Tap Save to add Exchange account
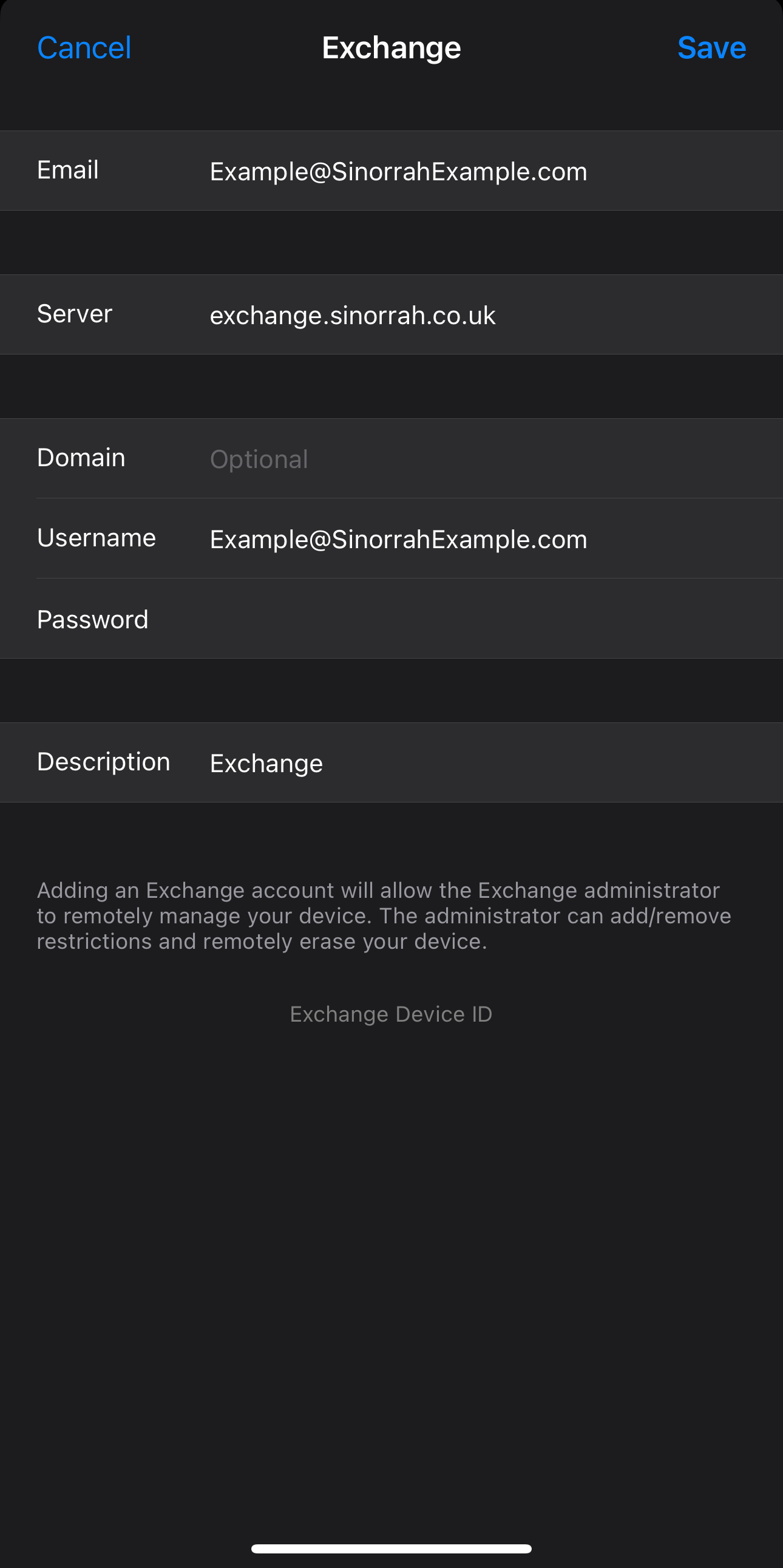This screenshot has width=783, height=1568. pyautogui.click(x=711, y=48)
